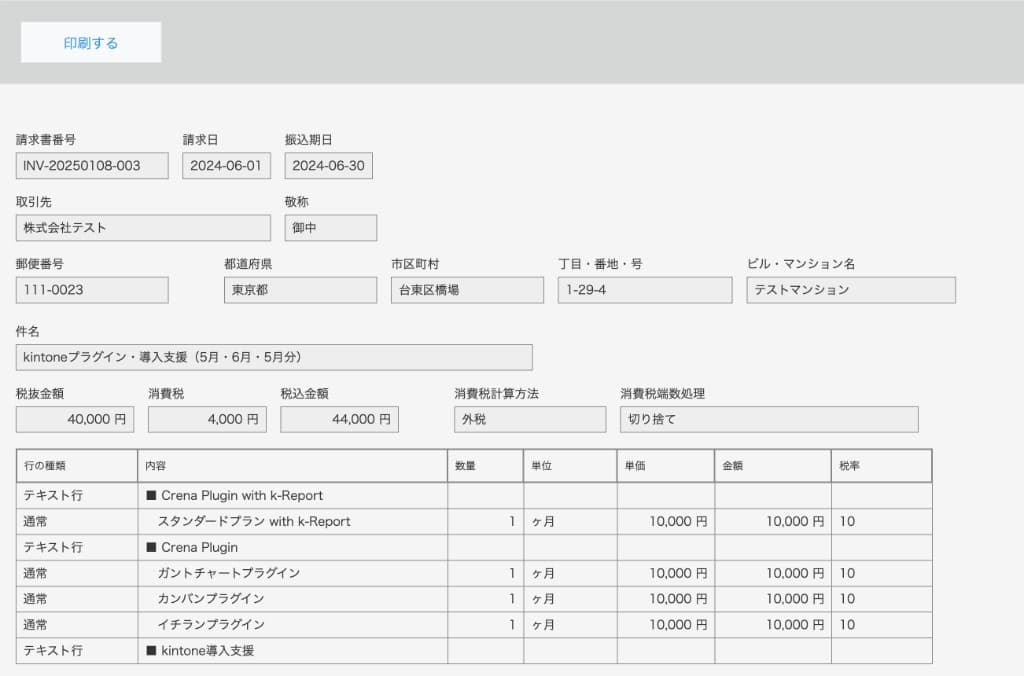Click the 数量 column header
Viewport: 1024px width, 676px height.
[x=485, y=466]
